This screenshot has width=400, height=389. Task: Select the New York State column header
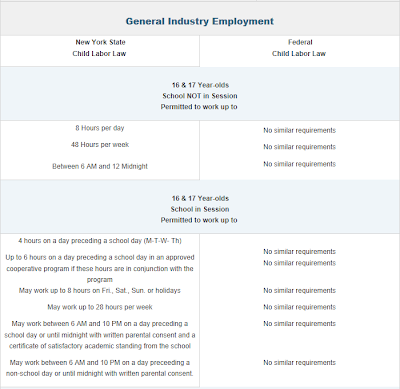tap(100, 48)
